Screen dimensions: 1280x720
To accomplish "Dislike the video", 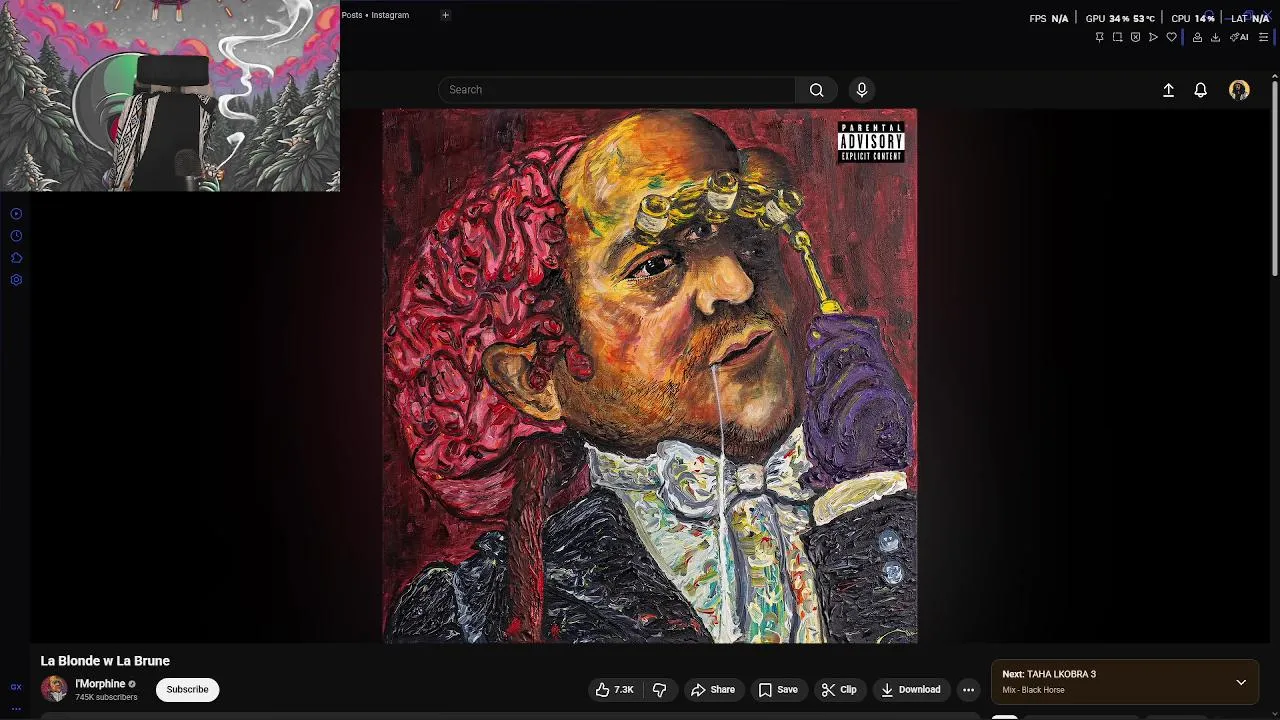I will pyautogui.click(x=659, y=690).
